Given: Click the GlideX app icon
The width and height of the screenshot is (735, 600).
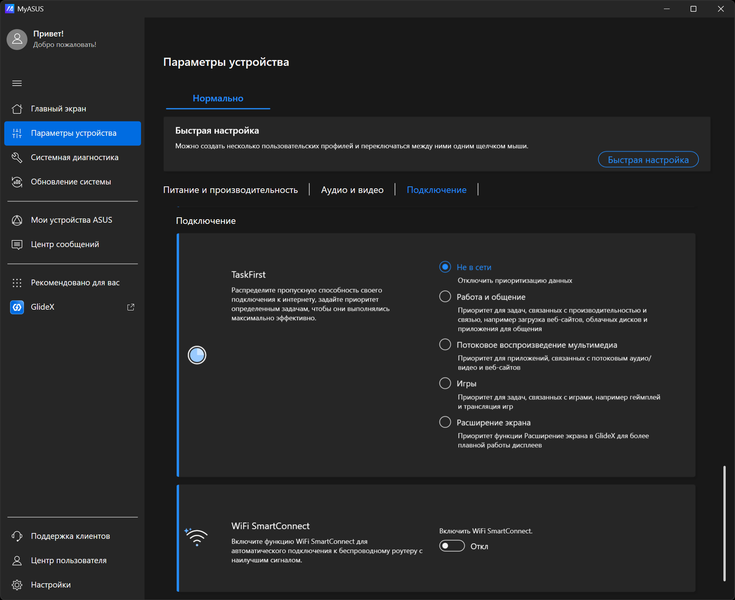Looking at the screenshot, I should (17, 307).
